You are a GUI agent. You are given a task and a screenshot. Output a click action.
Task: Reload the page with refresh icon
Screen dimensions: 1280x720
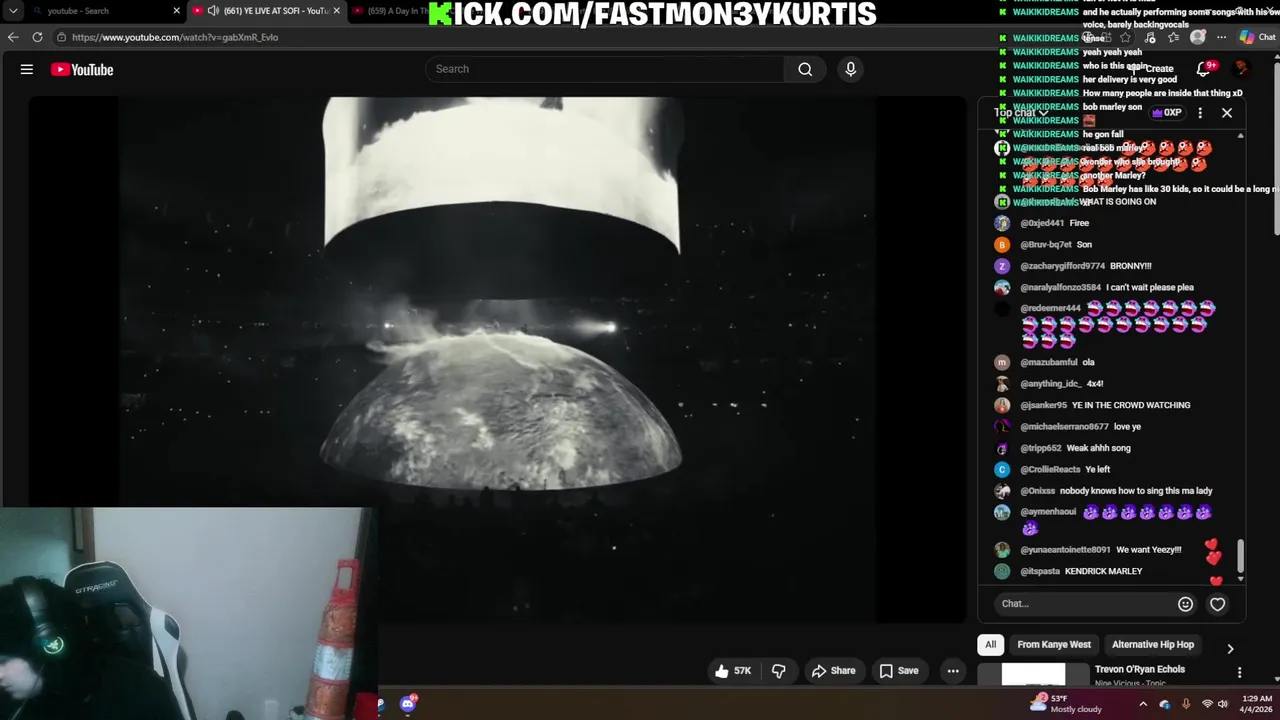[37, 37]
